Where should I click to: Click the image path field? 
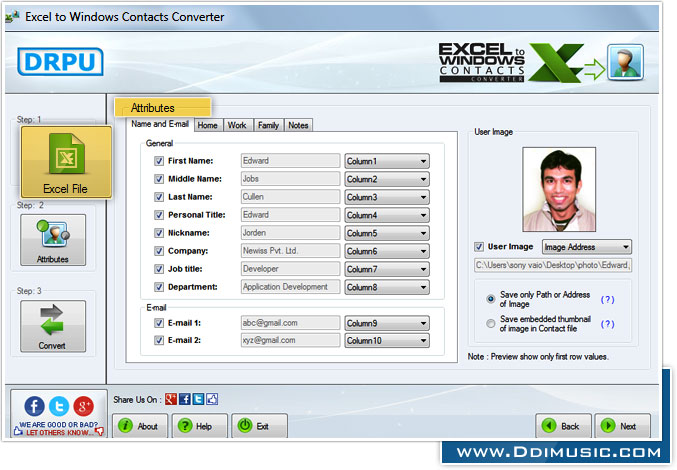point(553,265)
